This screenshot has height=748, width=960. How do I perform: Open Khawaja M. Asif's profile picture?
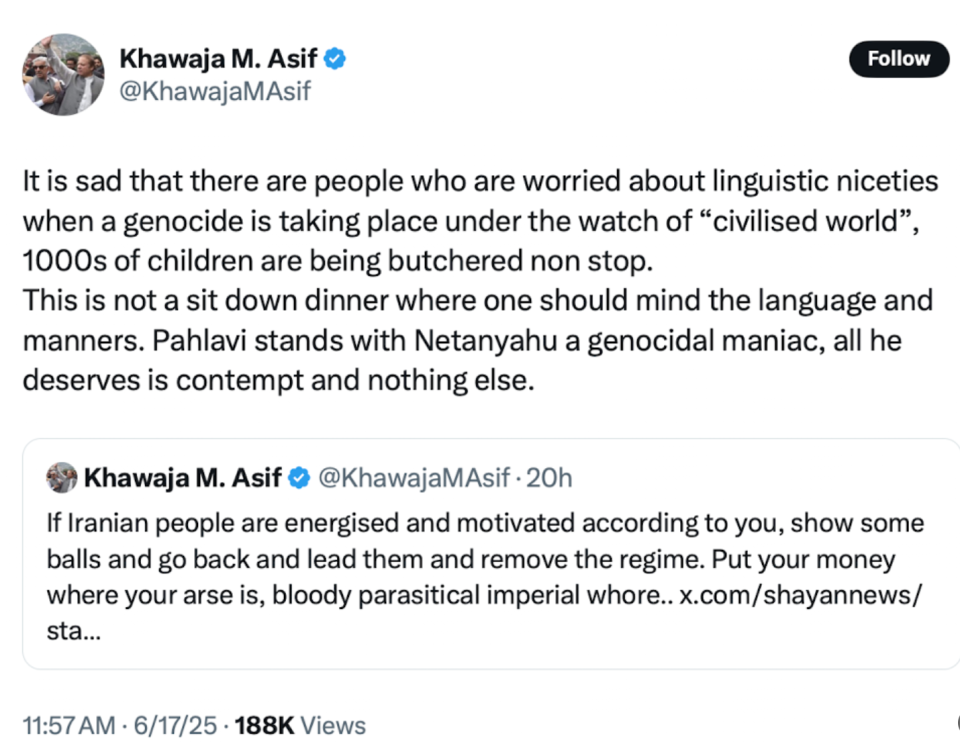click(x=63, y=74)
